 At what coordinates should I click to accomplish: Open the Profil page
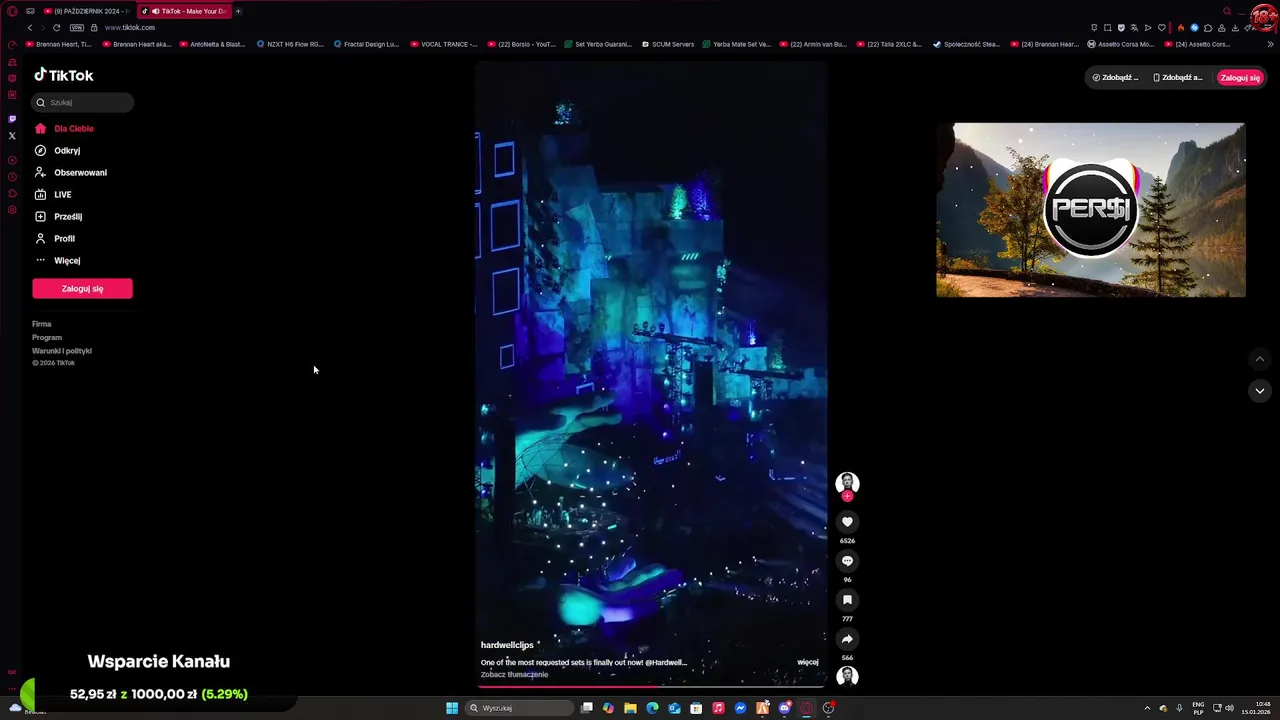(x=55, y=239)
